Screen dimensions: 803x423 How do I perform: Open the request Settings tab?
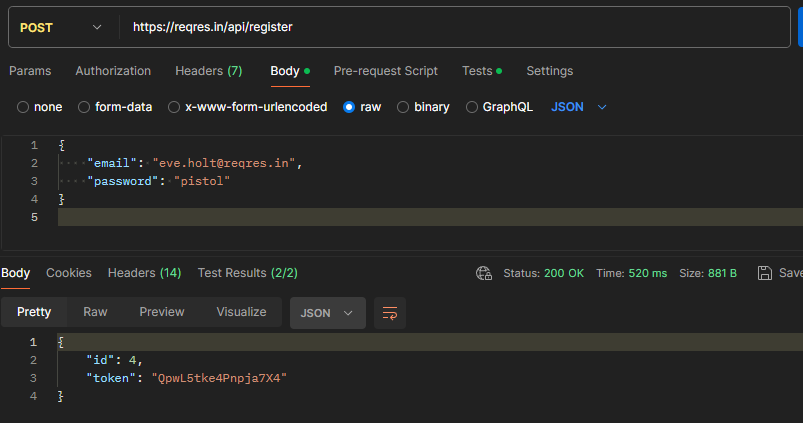(550, 71)
